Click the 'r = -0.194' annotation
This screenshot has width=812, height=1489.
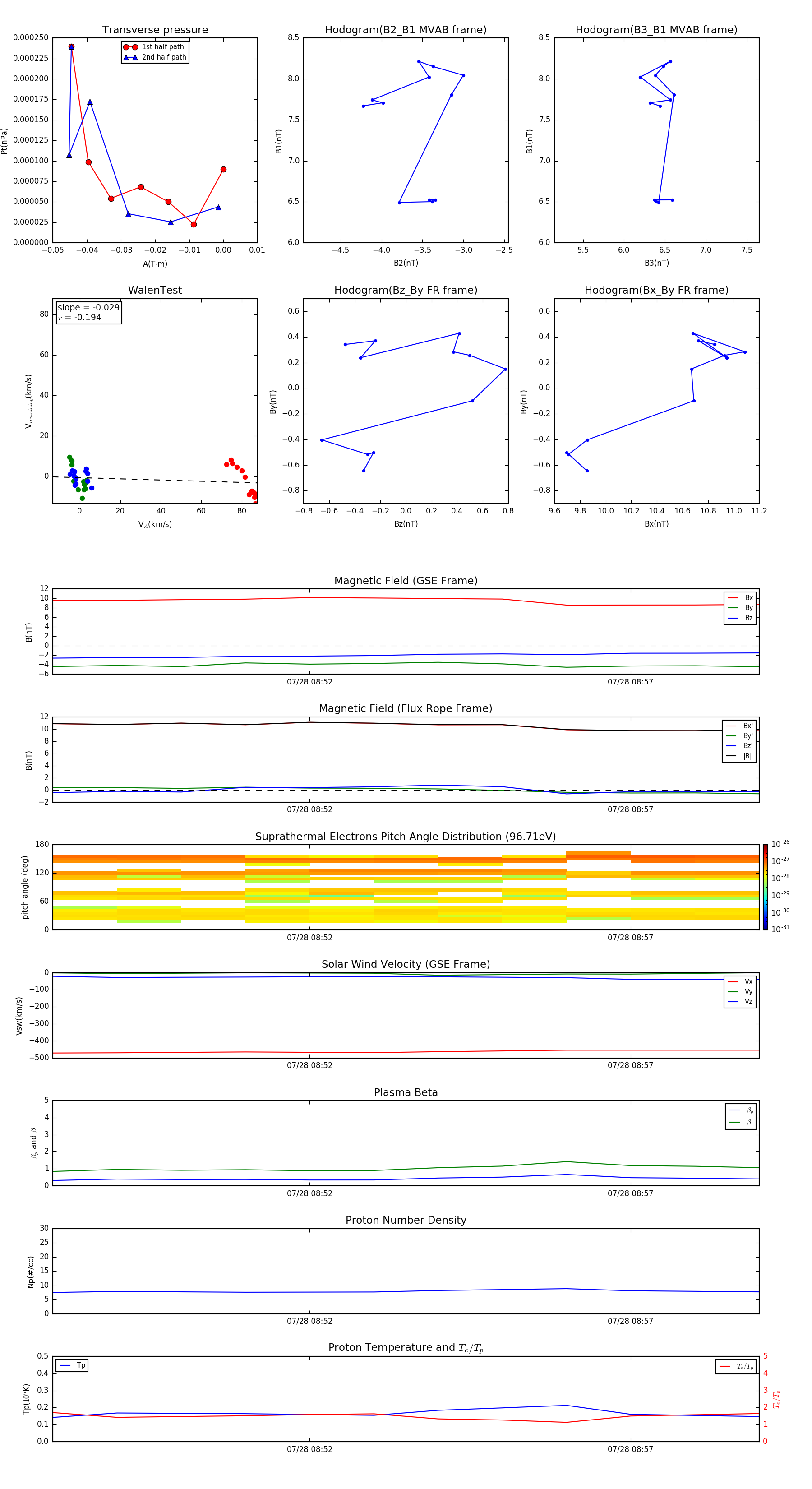pos(80,317)
